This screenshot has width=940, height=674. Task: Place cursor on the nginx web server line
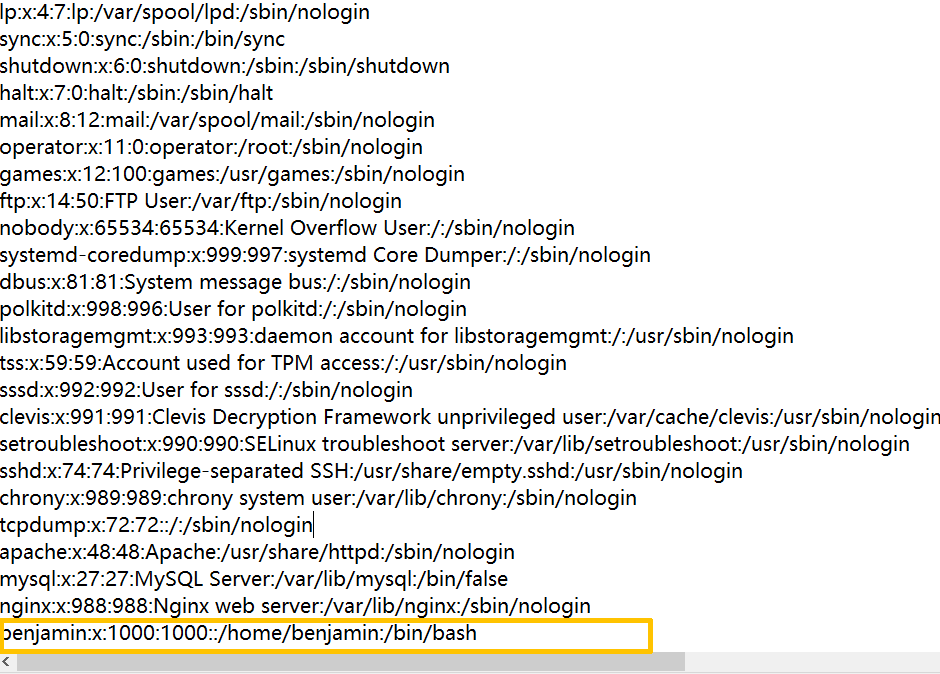pos(295,606)
